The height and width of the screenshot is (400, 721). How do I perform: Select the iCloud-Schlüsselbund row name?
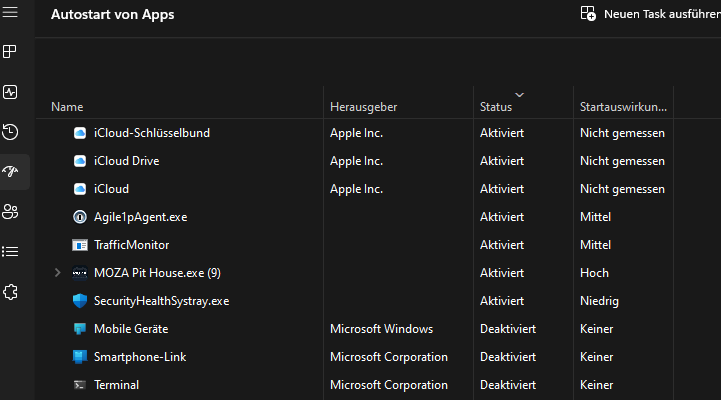[x=152, y=133]
